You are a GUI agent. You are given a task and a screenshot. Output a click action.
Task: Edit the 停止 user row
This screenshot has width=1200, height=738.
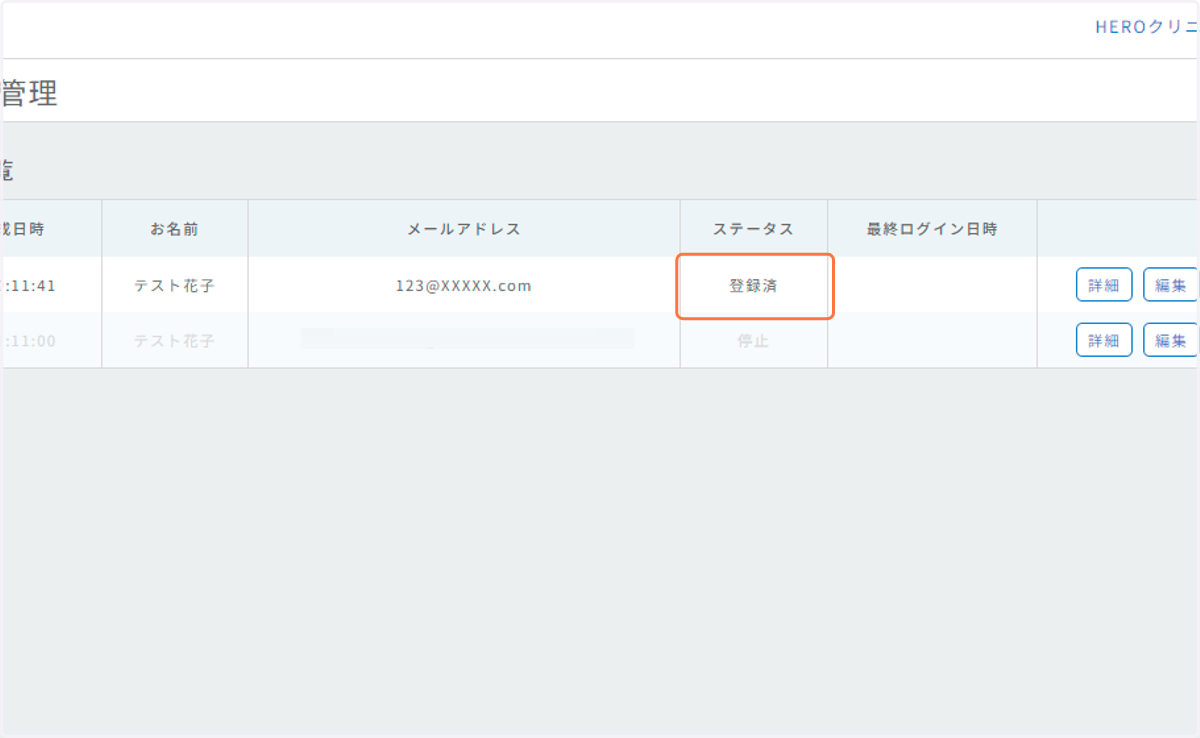coord(1170,340)
